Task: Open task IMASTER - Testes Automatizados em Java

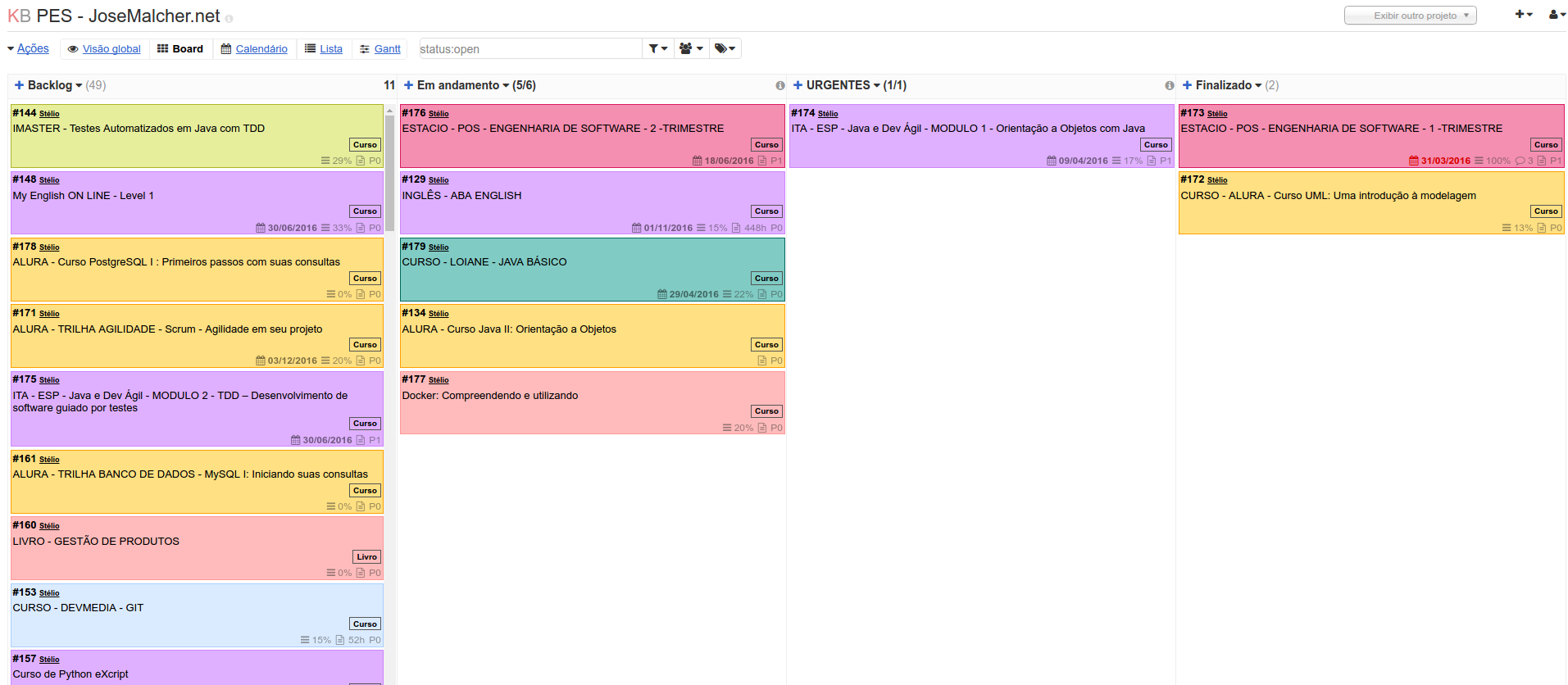Action: [x=139, y=129]
